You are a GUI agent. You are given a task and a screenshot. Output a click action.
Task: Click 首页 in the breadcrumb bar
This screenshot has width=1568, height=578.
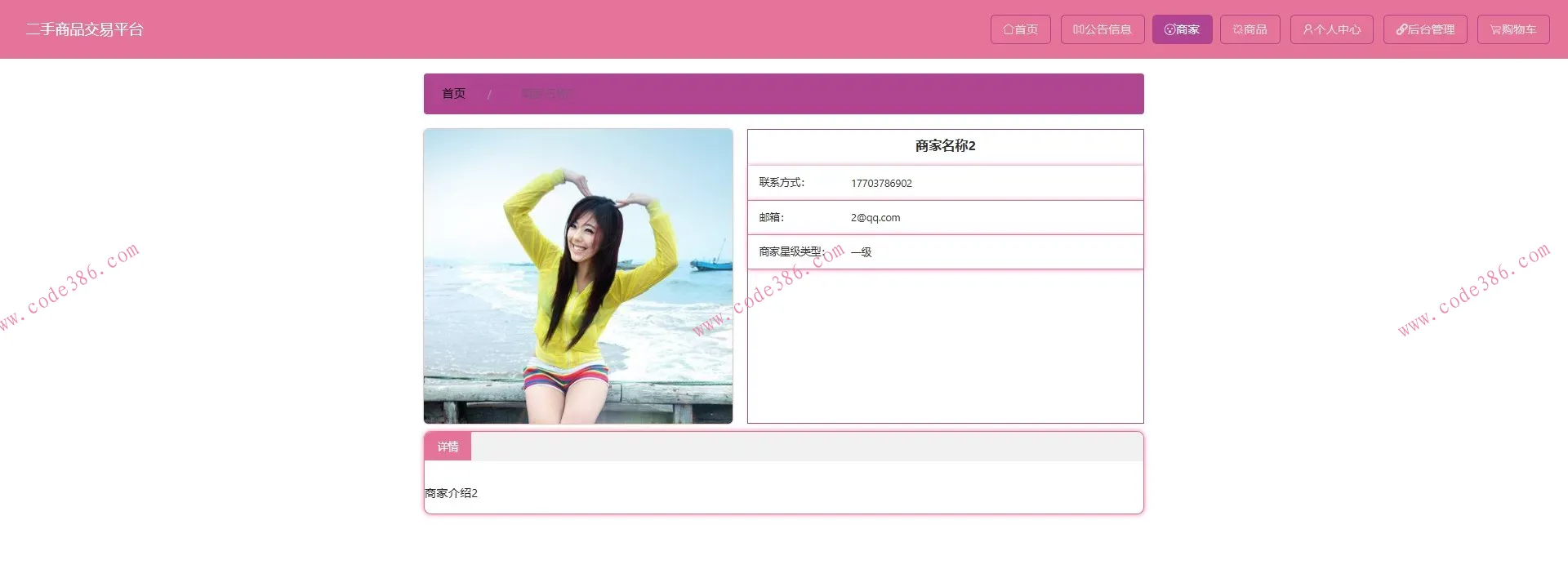coord(453,94)
